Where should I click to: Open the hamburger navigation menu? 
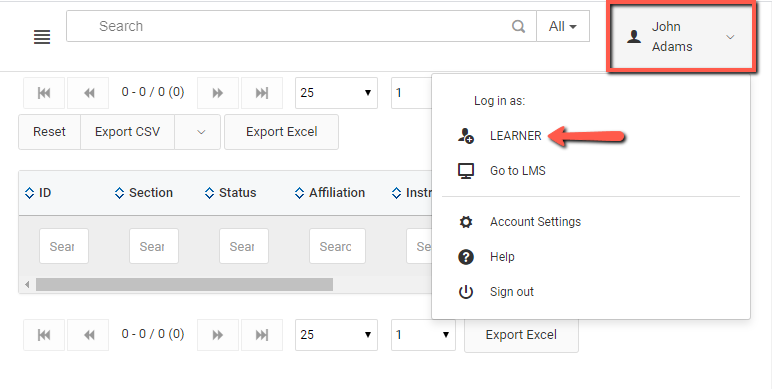point(42,37)
